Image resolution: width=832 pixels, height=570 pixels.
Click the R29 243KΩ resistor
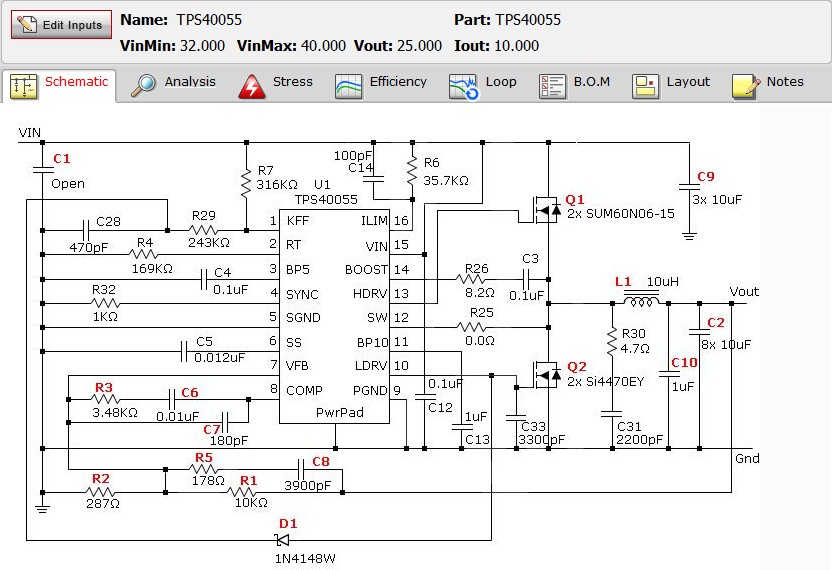point(203,230)
